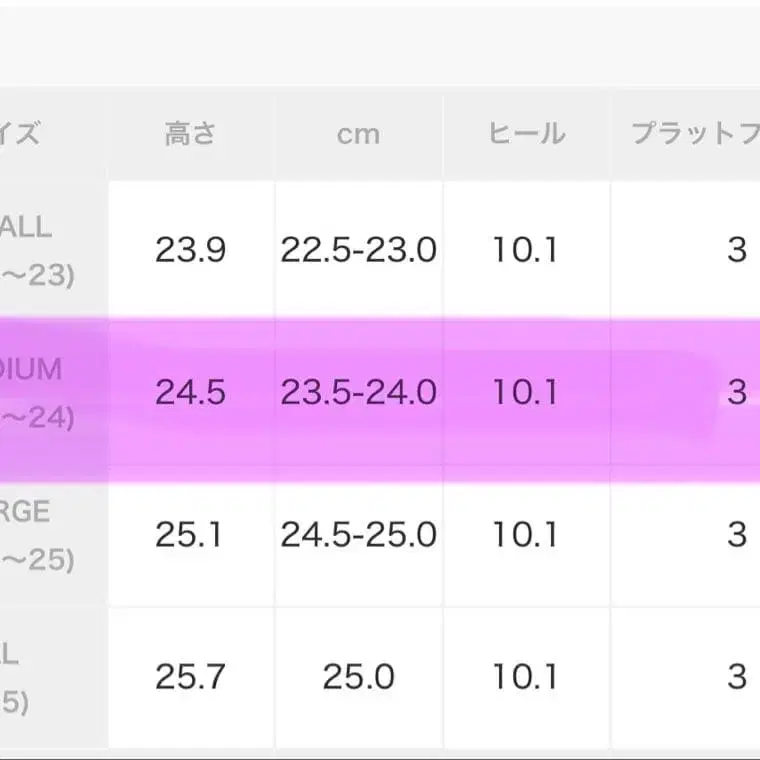Viewport: 760px width, 760px height.
Task: Click the 25.0 cm cell in last row
Action: point(359,677)
